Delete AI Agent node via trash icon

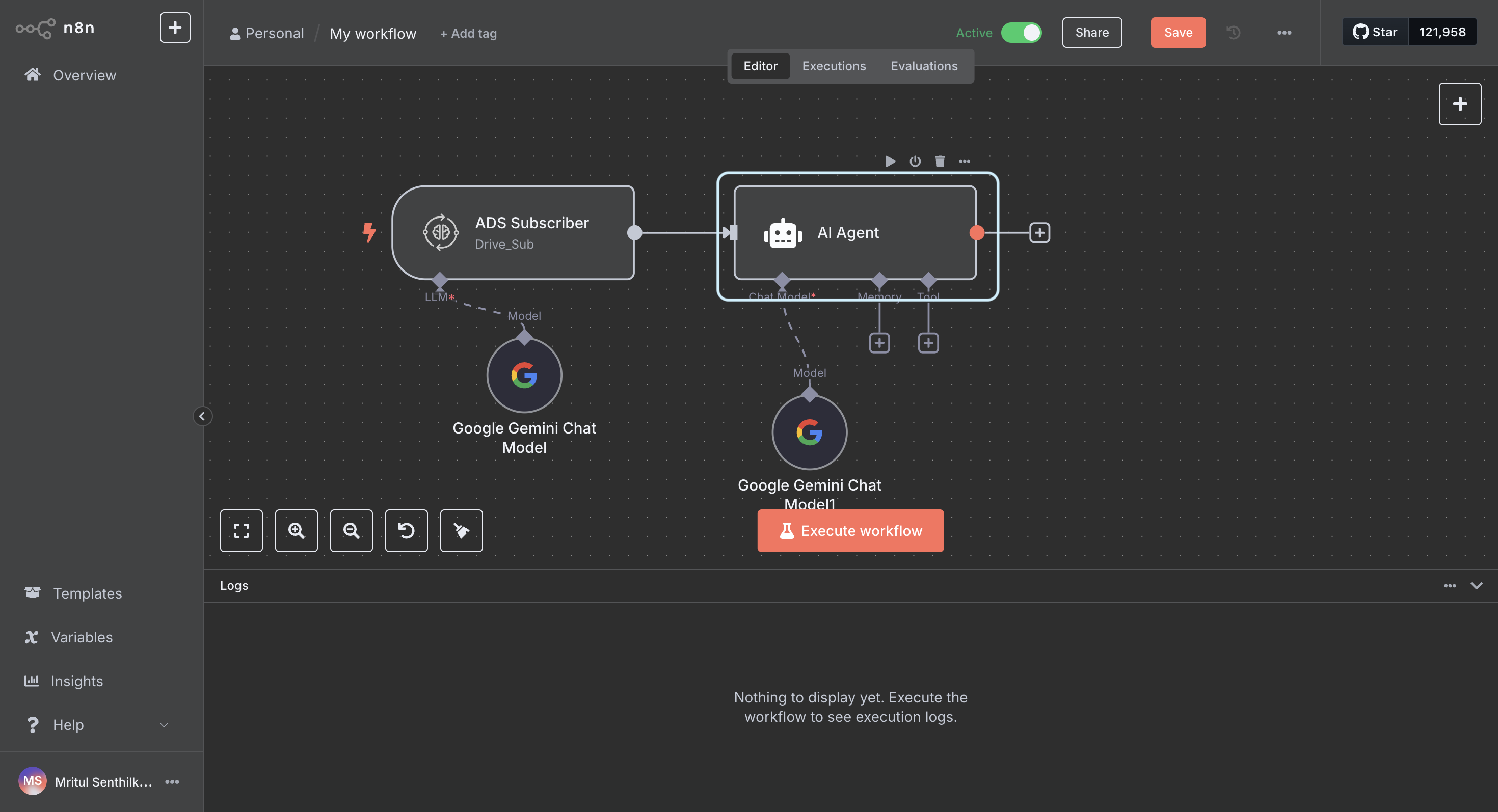[940, 161]
